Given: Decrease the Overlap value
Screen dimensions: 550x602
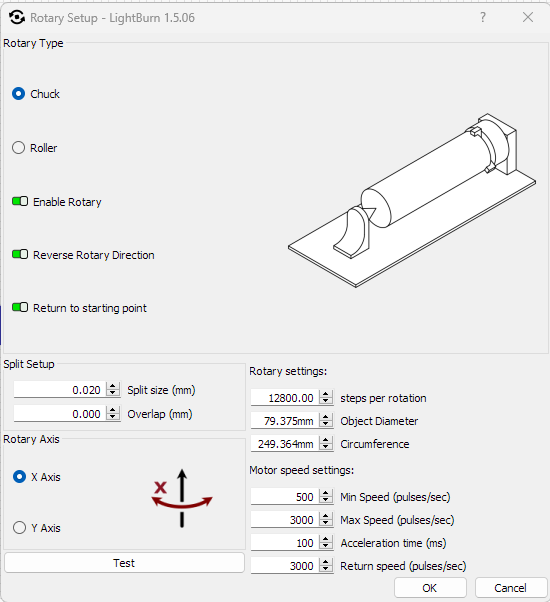Looking at the screenshot, I should tap(112, 417).
